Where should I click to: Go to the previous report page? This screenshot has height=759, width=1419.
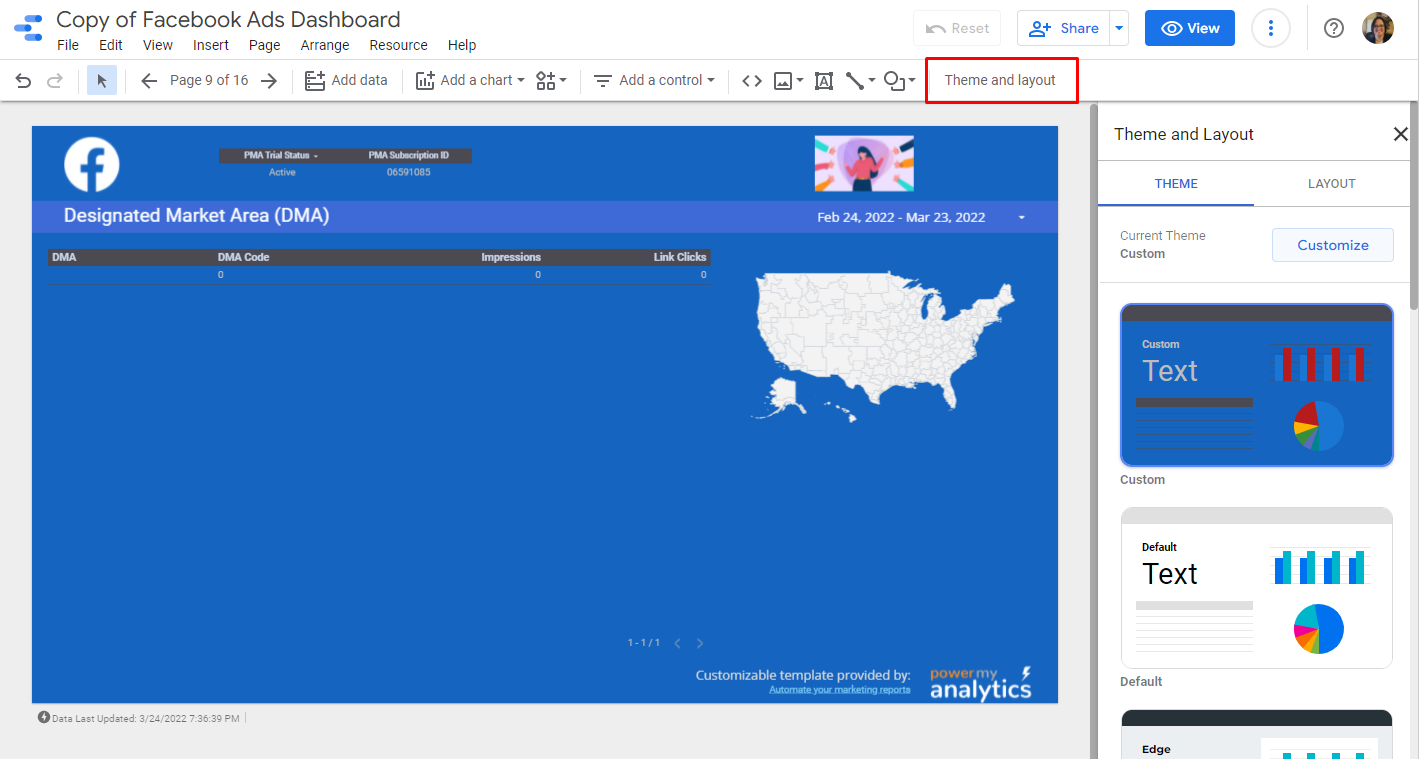point(149,81)
